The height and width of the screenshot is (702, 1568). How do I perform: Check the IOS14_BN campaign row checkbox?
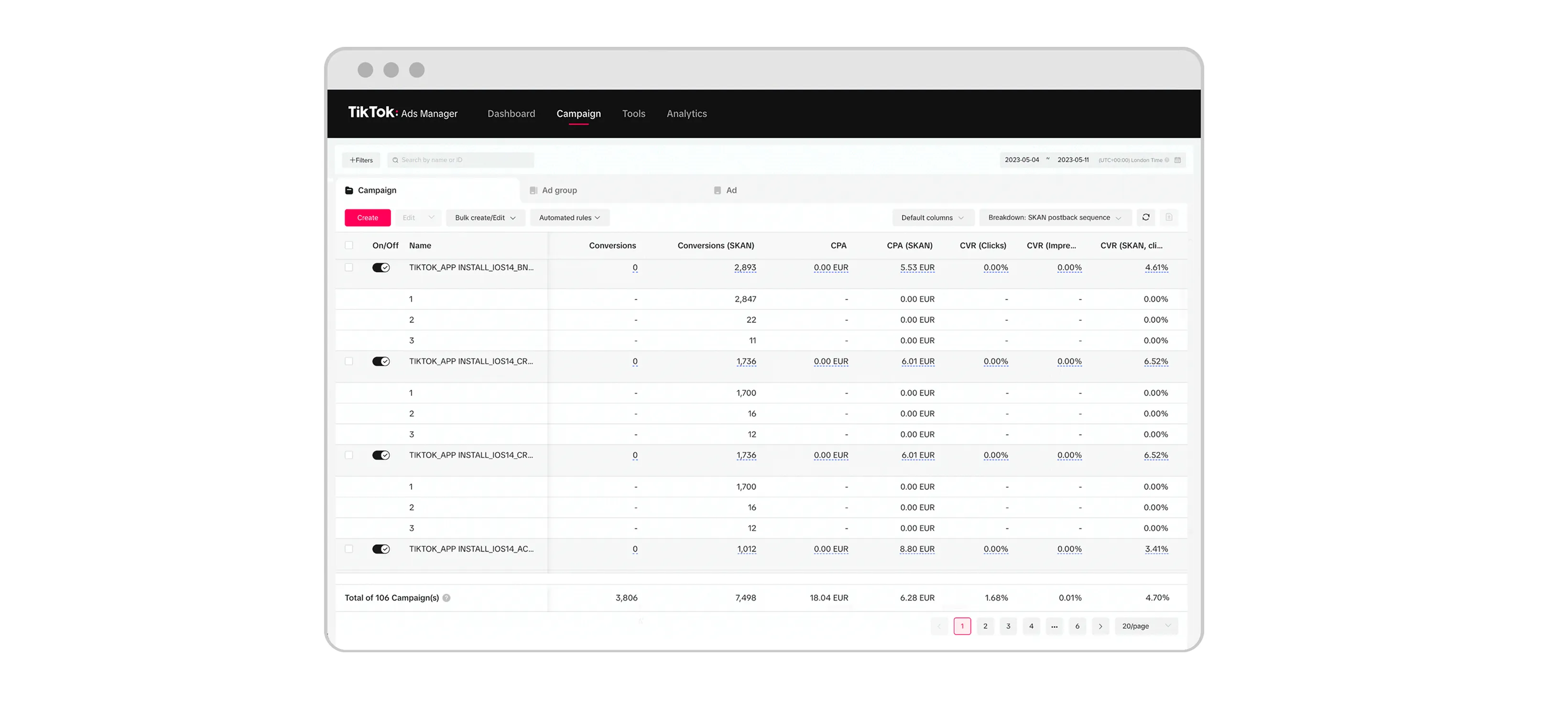click(349, 267)
